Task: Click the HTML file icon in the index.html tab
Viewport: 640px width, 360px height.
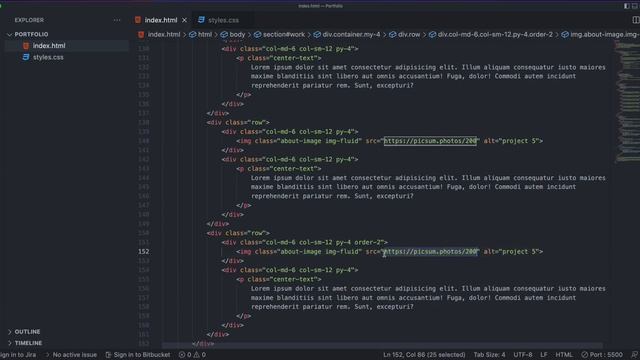Action: click(138, 20)
